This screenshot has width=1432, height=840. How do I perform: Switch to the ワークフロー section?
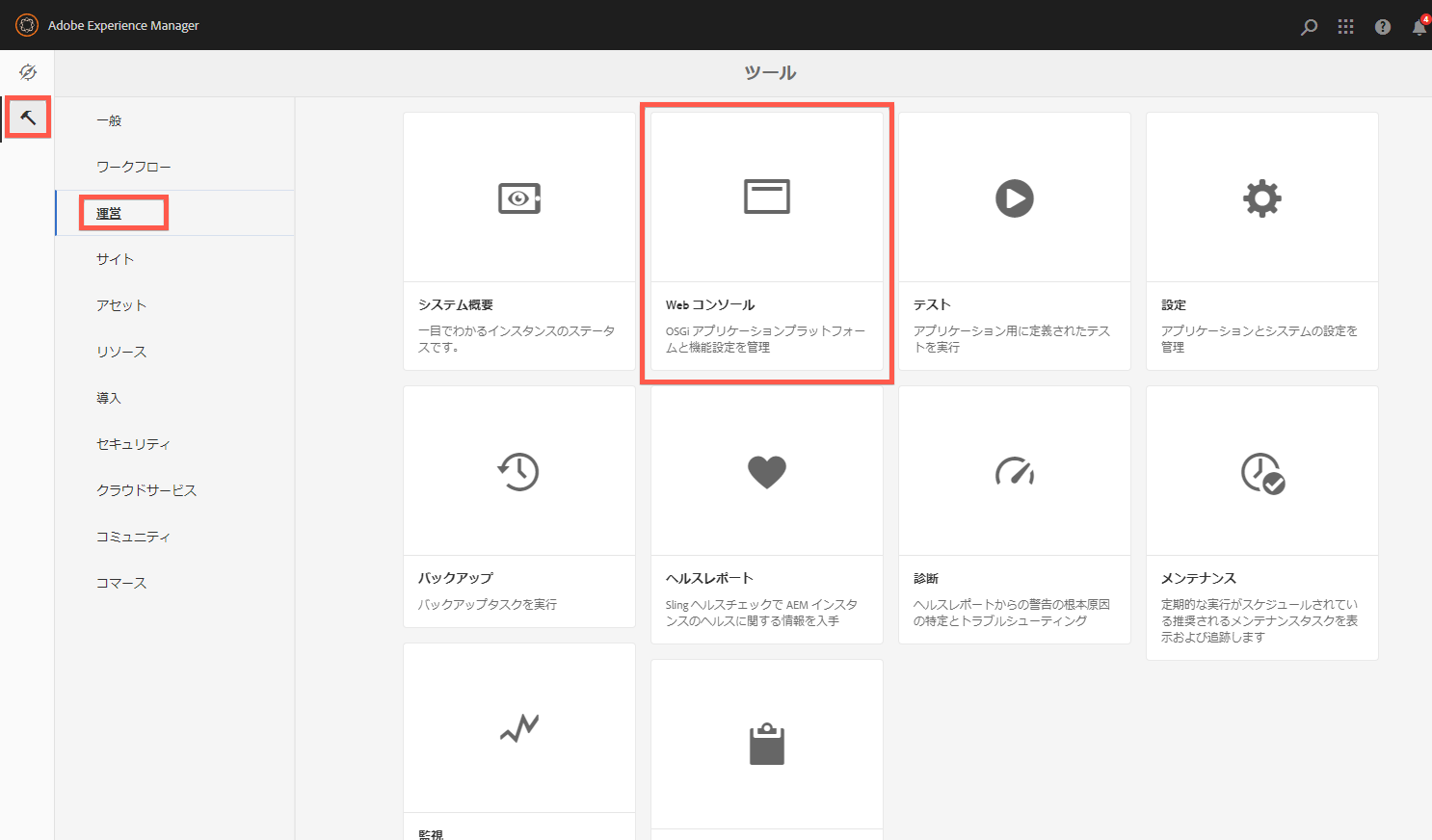pyautogui.click(x=131, y=166)
